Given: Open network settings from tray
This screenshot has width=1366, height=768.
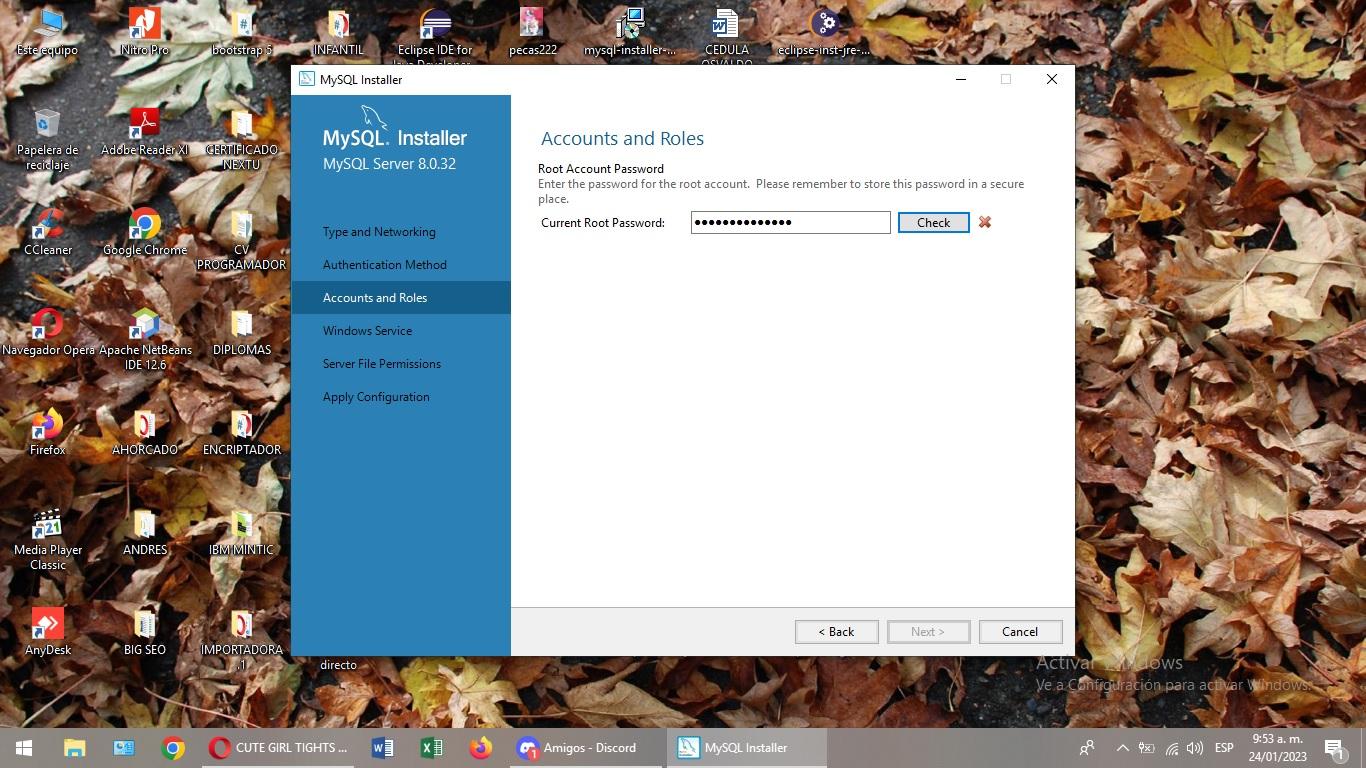Looking at the screenshot, I should point(1171,748).
